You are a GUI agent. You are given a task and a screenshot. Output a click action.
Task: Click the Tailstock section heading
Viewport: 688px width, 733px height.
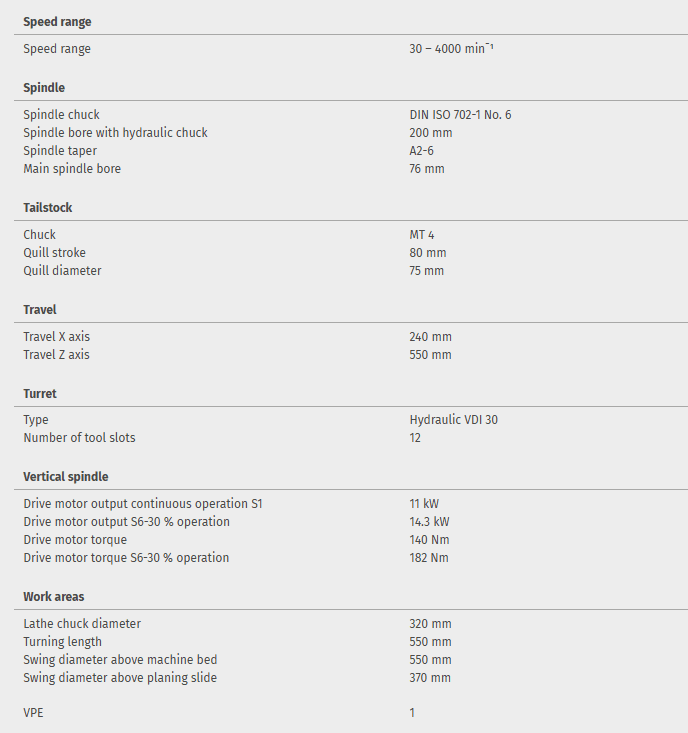tap(48, 207)
